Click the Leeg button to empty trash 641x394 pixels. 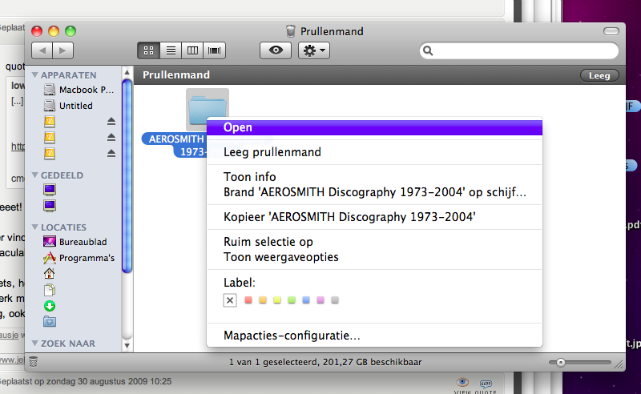[x=599, y=76]
